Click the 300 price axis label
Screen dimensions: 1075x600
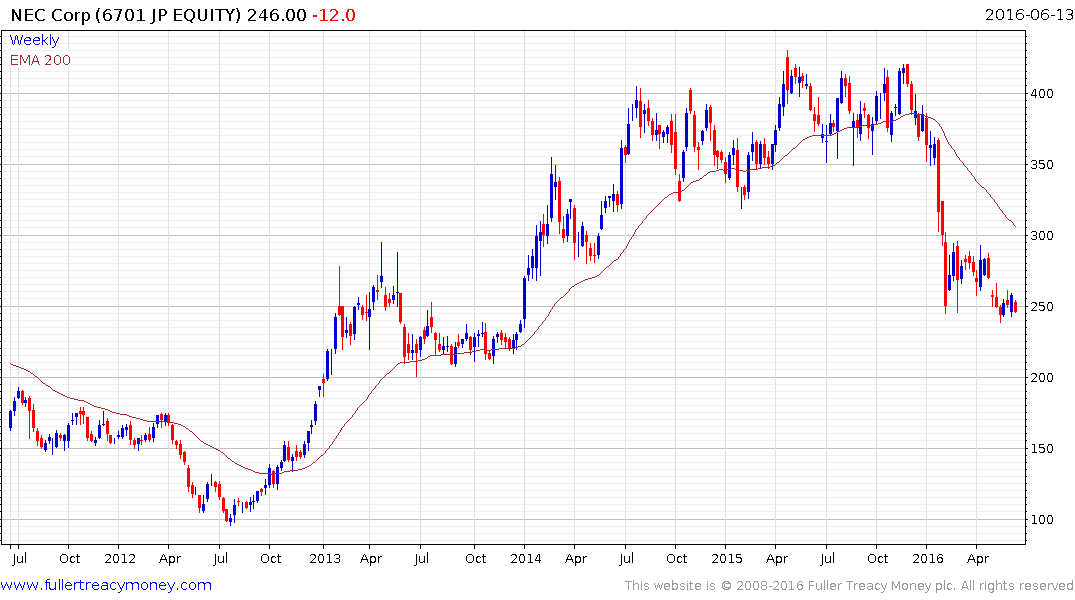point(1042,235)
